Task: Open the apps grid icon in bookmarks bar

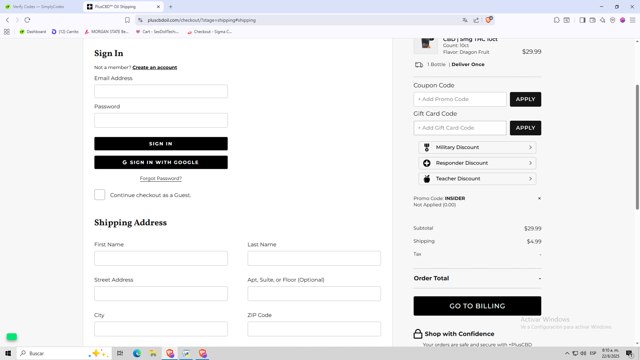Action: [x=7, y=31]
